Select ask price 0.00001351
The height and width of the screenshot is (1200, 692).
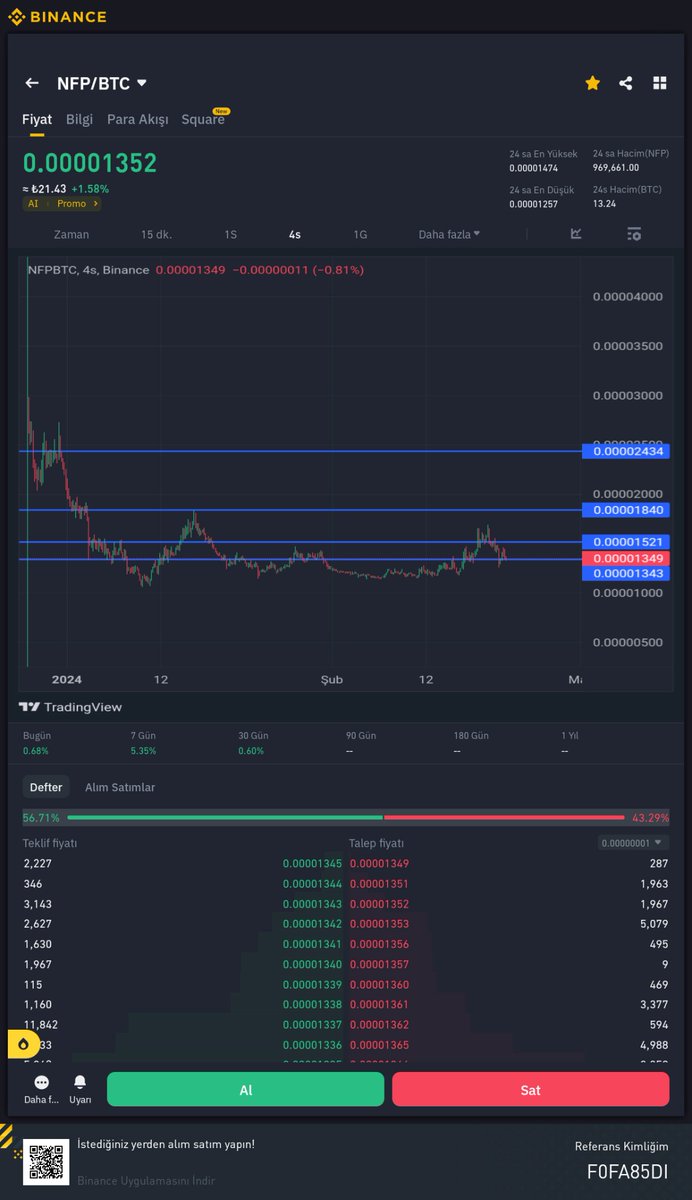(x=379, y=884)
